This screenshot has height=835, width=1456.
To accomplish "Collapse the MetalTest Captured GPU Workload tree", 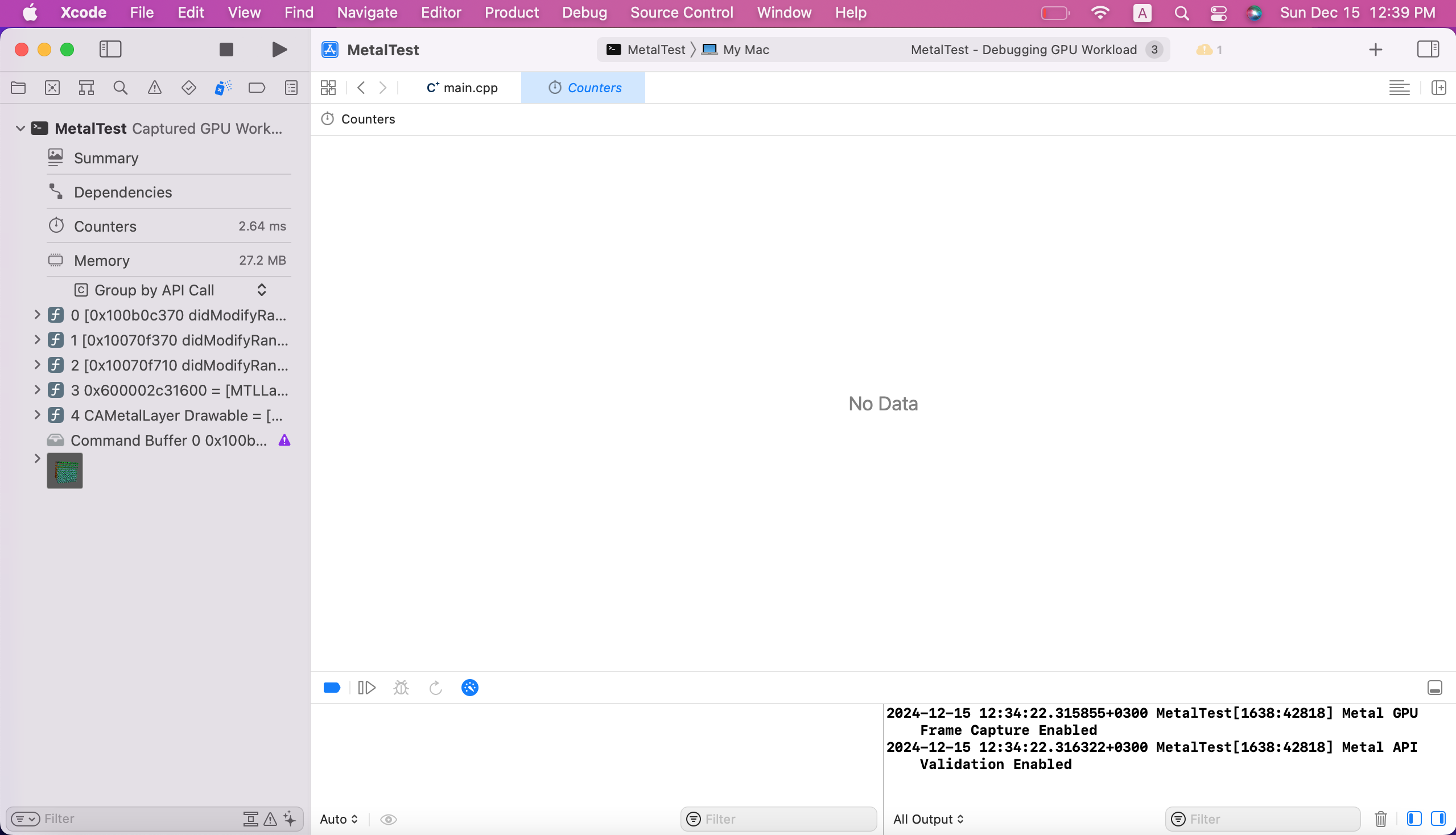I will click(x=20, y=129).
